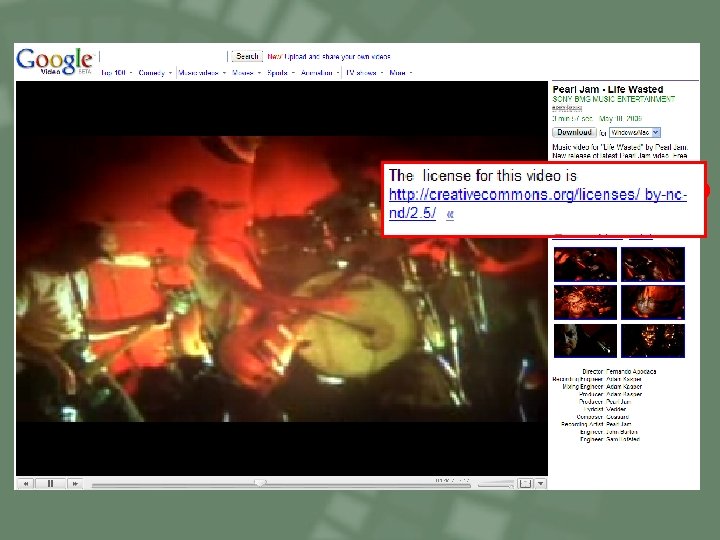
Task: Open the Windows/Mac platform dropdown
Action: (635, 132)
